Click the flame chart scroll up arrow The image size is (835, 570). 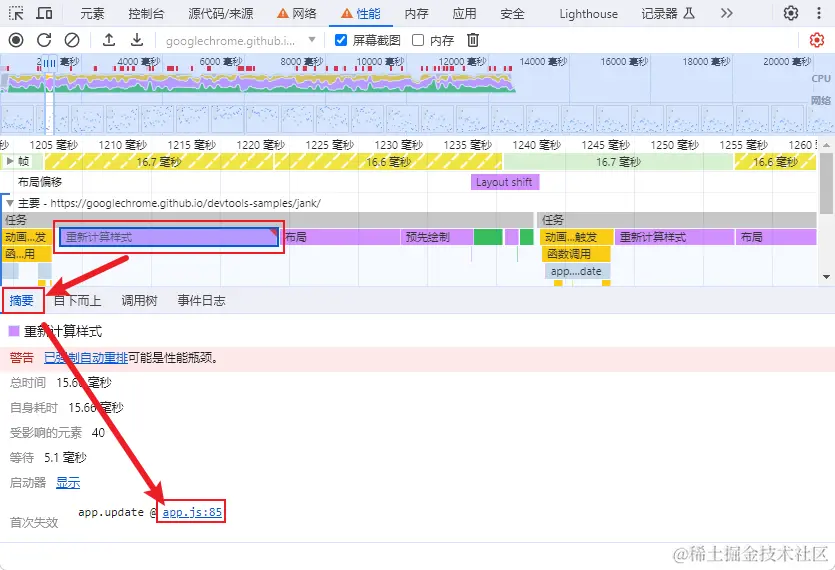click(826, 145)
